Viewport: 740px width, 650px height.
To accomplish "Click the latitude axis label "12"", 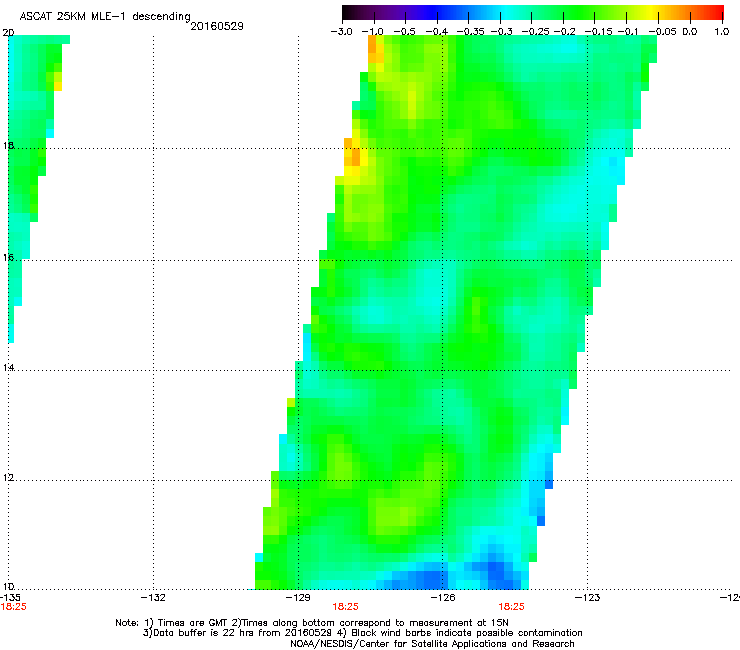I will (x=8, y=478).
